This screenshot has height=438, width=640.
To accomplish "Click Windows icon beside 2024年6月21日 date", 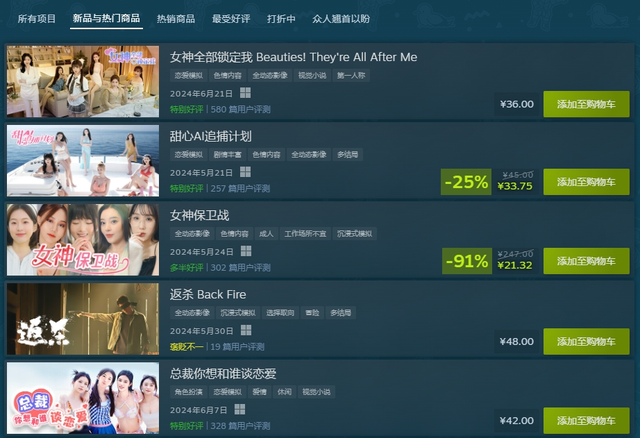I will 245,93.
